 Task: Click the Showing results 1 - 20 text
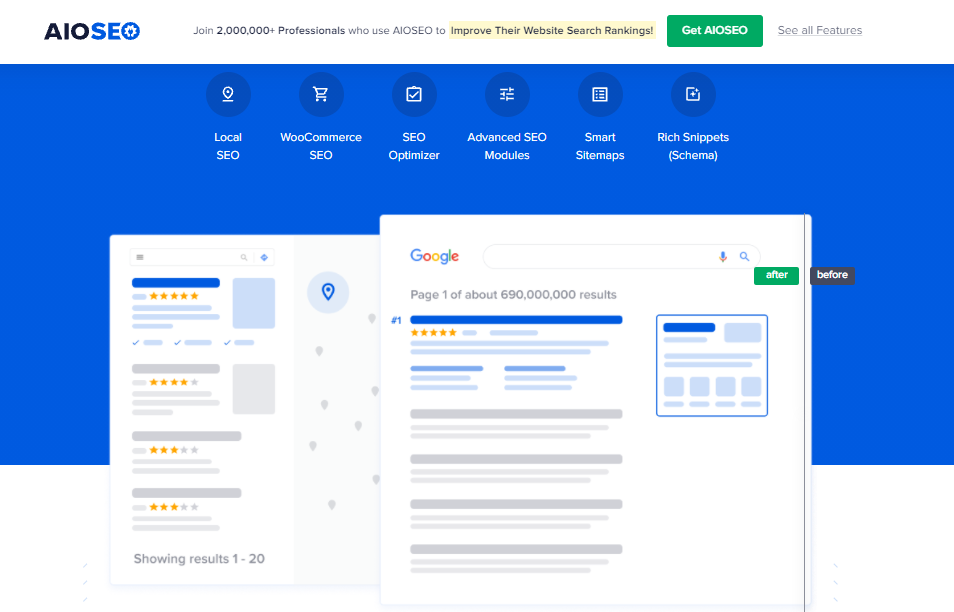coord(199,558)
